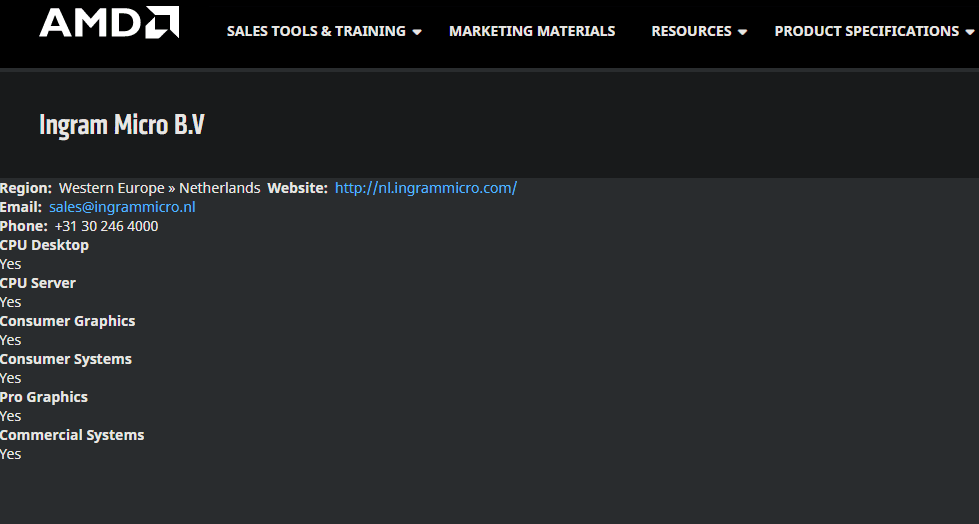The height and width of the screenshot is (524, 979).
Task: Click the AMD logo
Action: [x=109, y=22]
